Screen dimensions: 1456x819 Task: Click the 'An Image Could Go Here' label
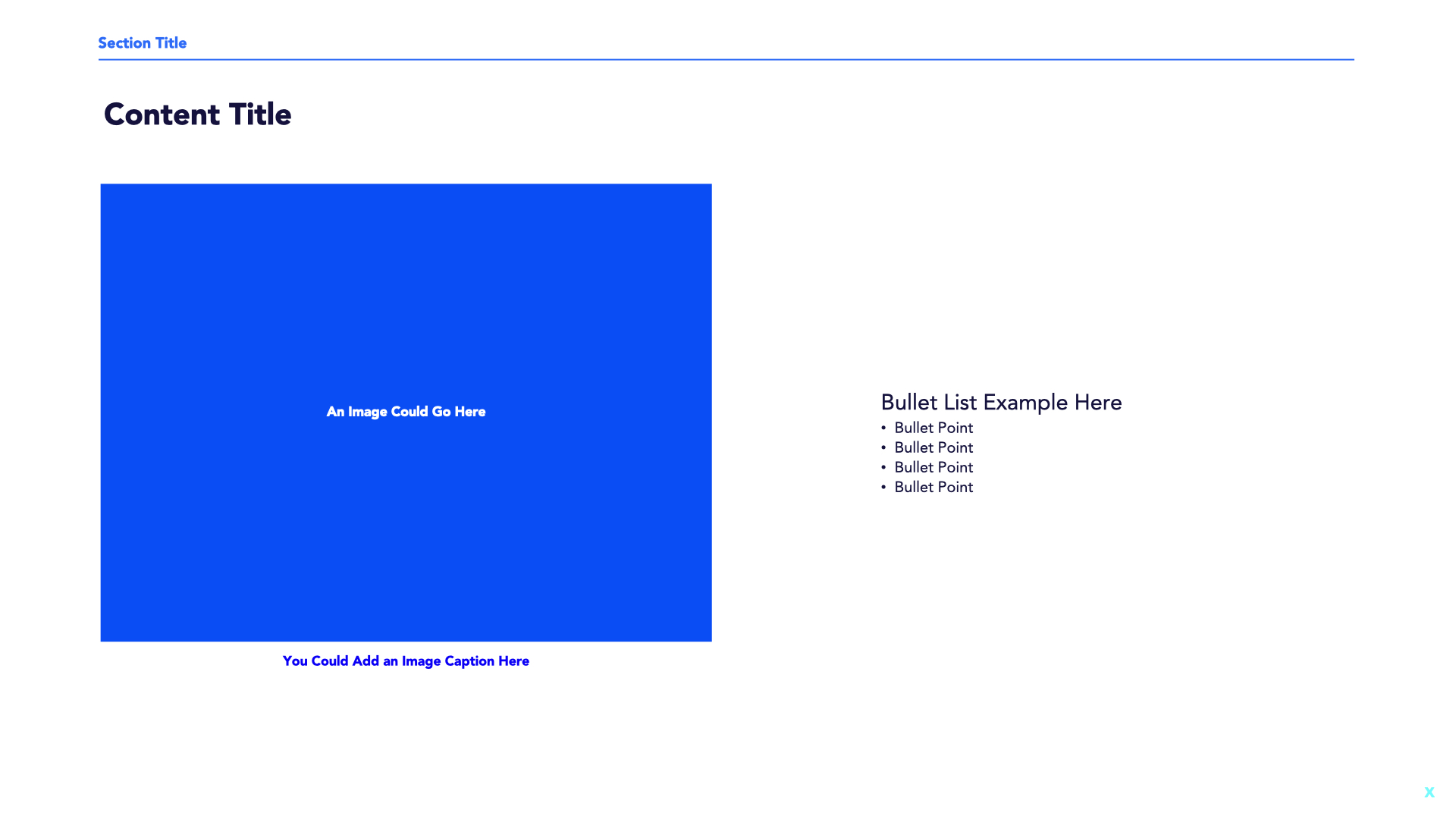click(x=406, y=412)
